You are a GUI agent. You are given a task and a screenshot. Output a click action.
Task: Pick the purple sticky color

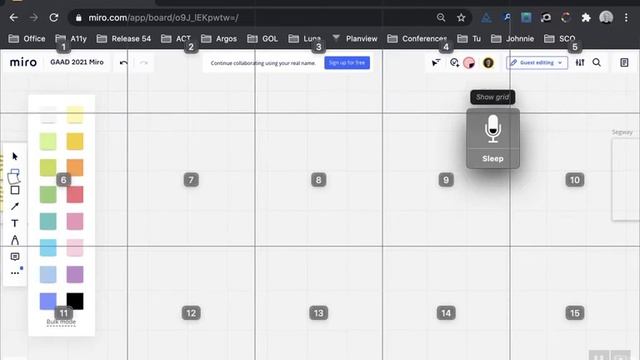[x=75, y=274]
